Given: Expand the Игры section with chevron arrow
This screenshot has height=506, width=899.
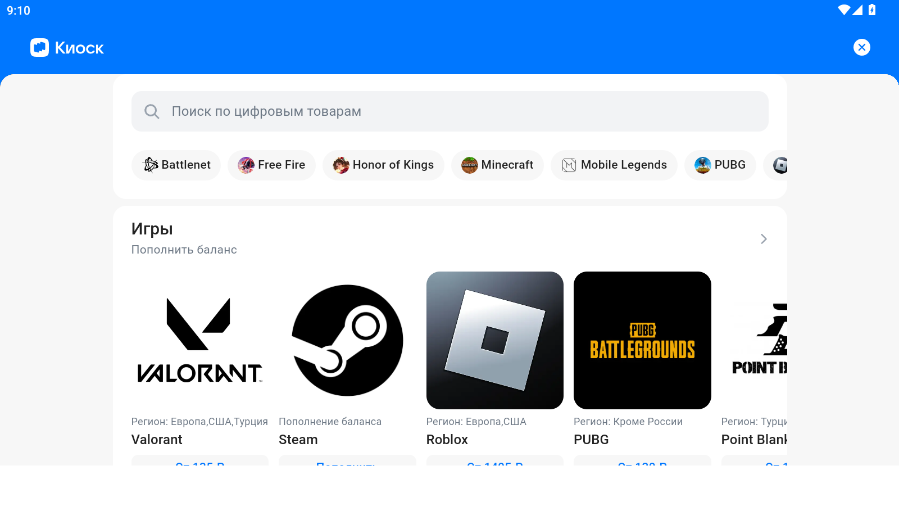Looking at the screenshot, I should 763,239.
